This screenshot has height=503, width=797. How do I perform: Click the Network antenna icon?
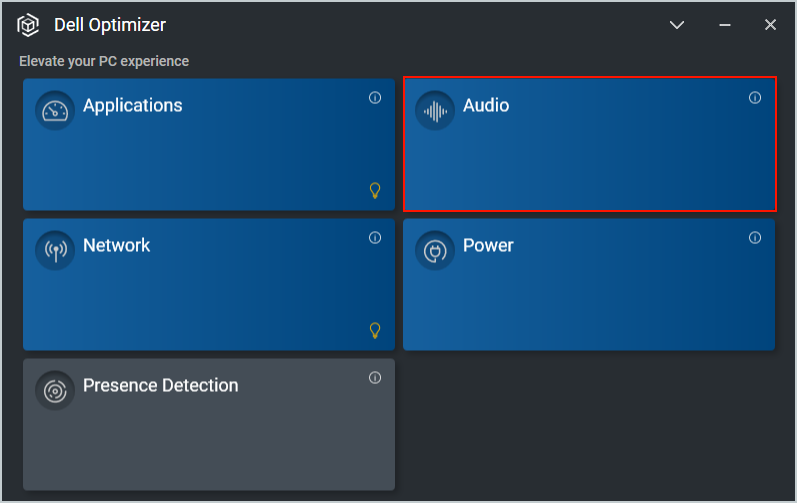[x=55, y=250]
